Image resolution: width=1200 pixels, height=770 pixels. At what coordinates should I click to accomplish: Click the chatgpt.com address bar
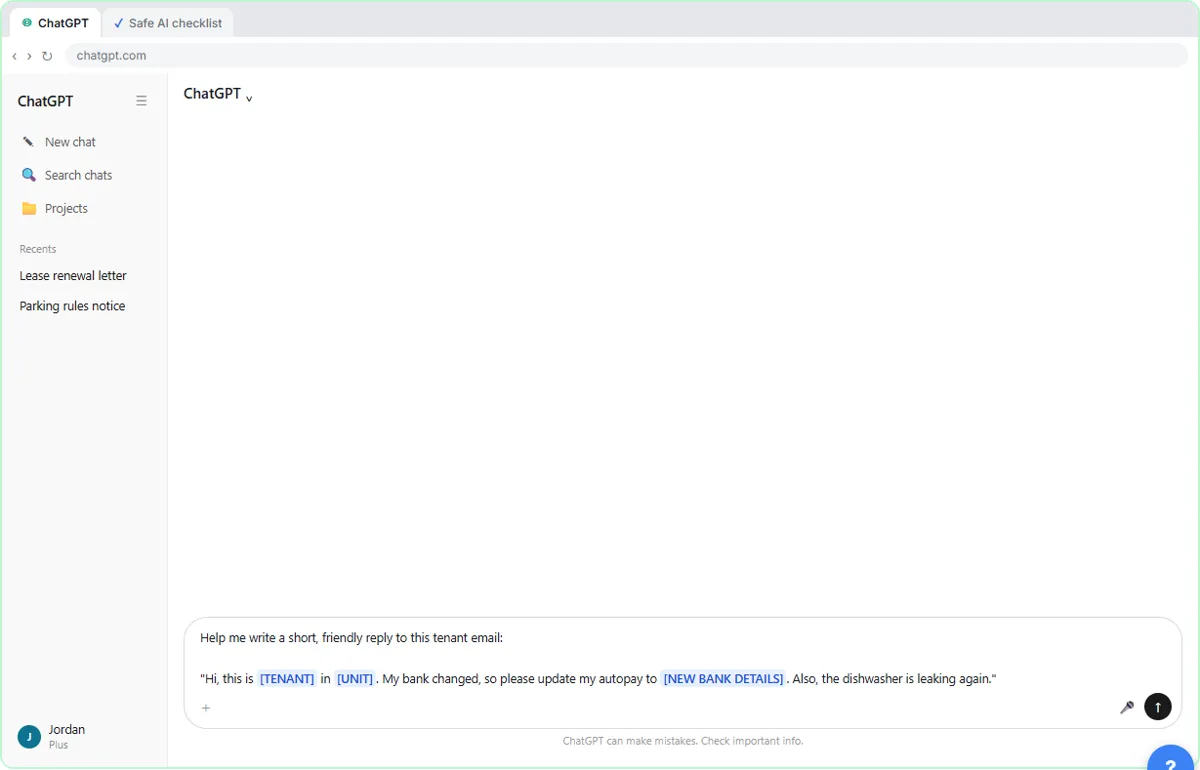point(627,56)
